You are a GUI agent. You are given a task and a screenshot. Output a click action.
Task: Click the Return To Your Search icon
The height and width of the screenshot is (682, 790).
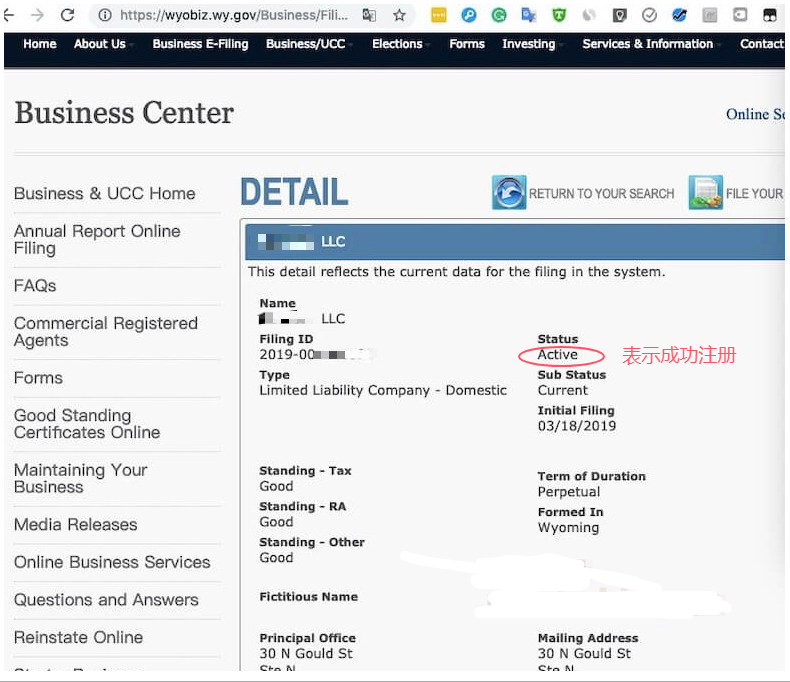[509, 193]
